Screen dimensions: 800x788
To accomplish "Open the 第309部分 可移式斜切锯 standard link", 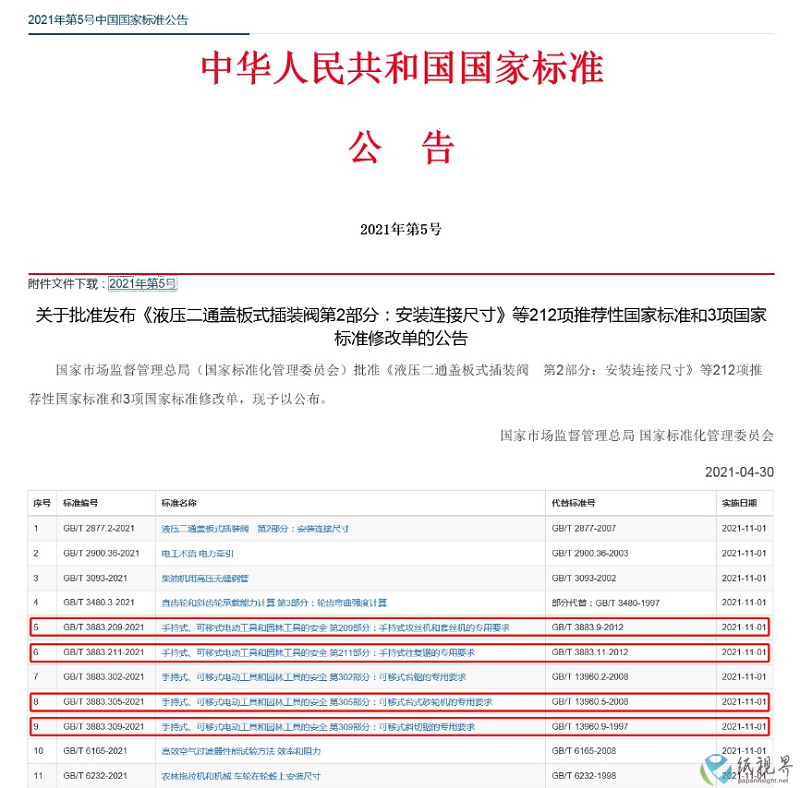I will (318, 727).
